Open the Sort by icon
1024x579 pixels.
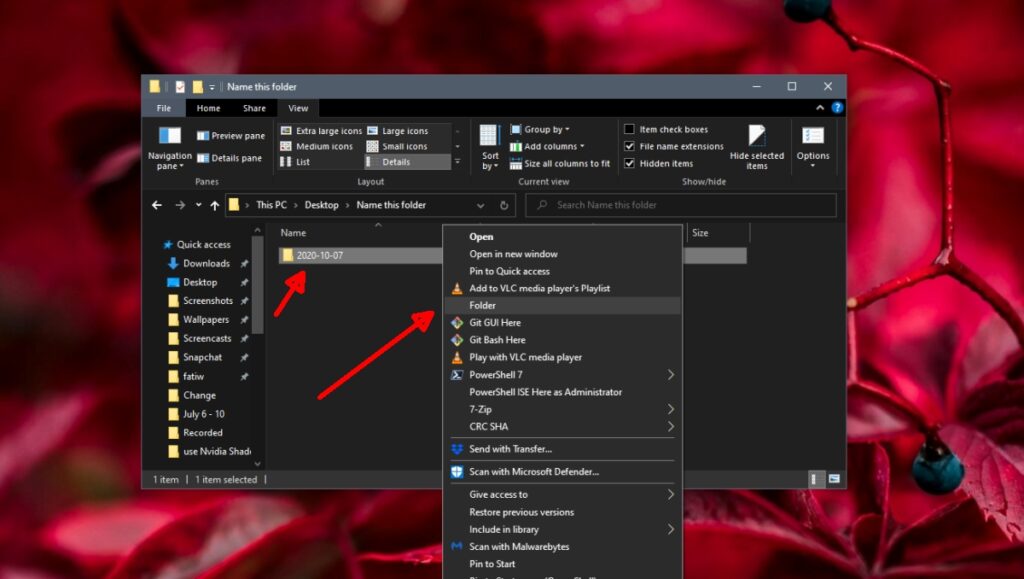tap(489, 147)
